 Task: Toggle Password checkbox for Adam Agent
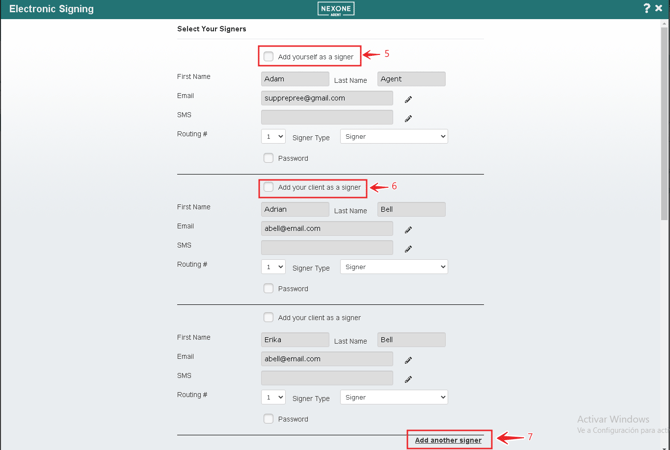click(268, 158)
